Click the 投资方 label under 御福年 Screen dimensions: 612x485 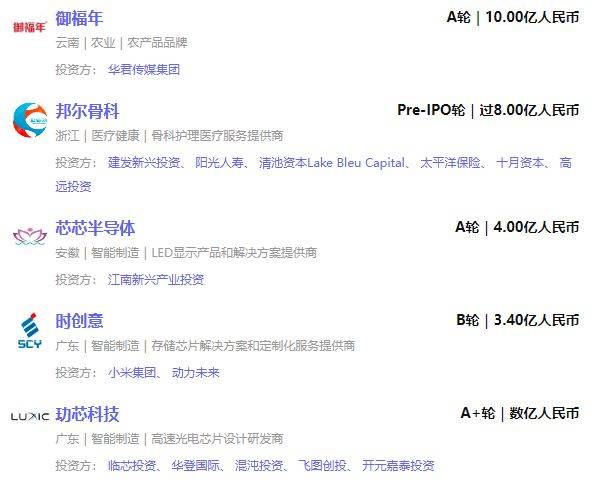pyautogui.click(x=76, y=70)
